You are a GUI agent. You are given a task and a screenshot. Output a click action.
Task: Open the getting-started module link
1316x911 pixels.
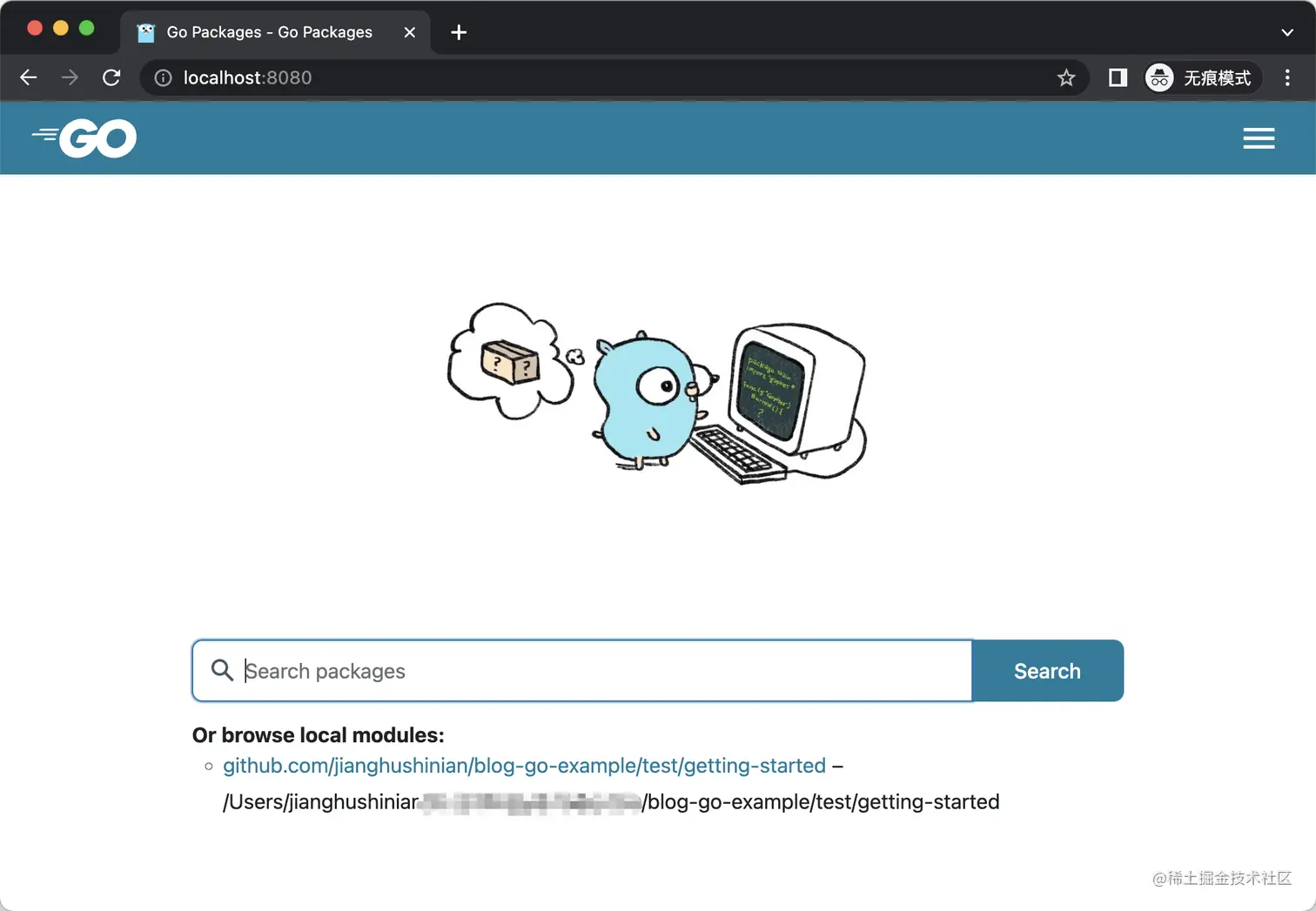[x=524, y=766]
